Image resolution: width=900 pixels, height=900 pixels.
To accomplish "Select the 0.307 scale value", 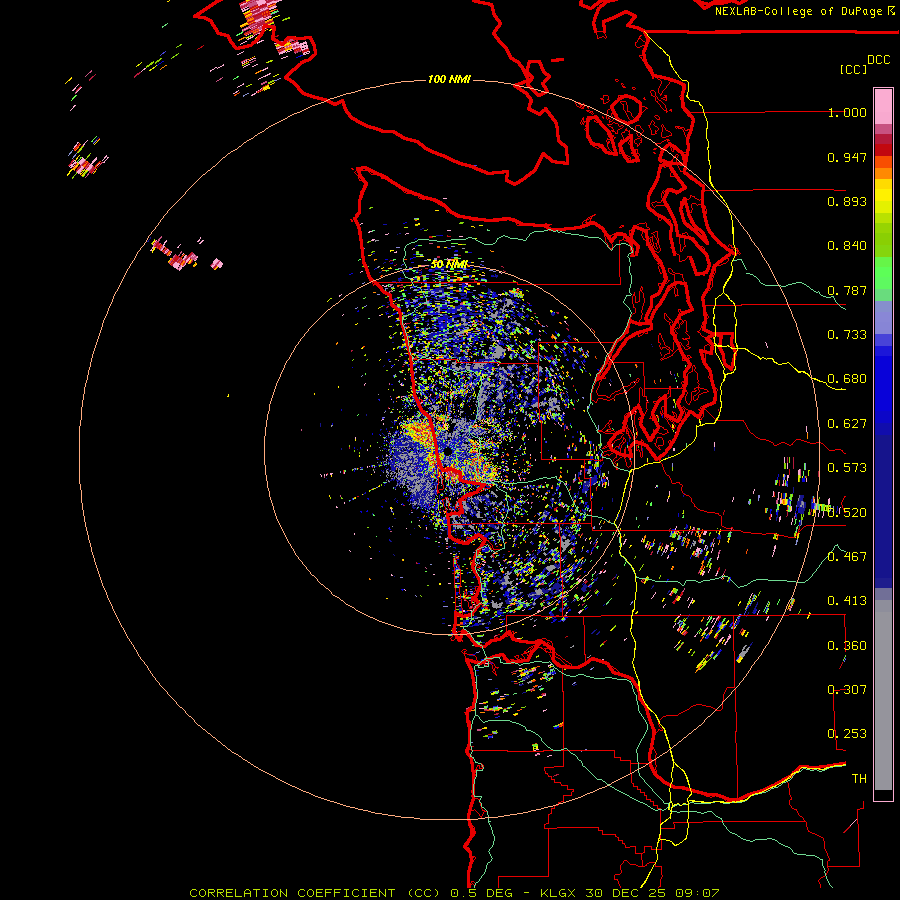I will [847, 689].
